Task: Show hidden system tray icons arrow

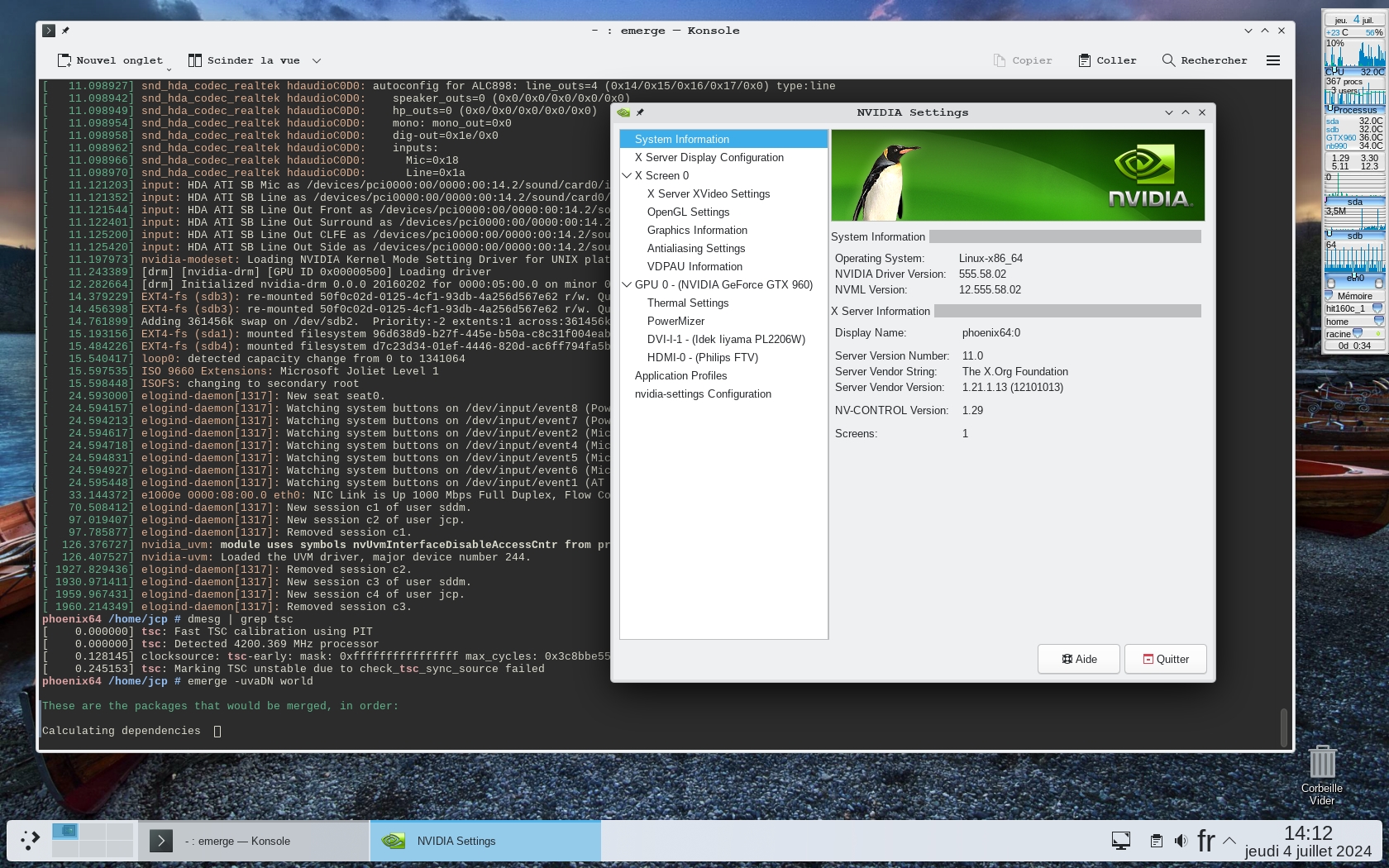Action: [x=1229, y=841]
